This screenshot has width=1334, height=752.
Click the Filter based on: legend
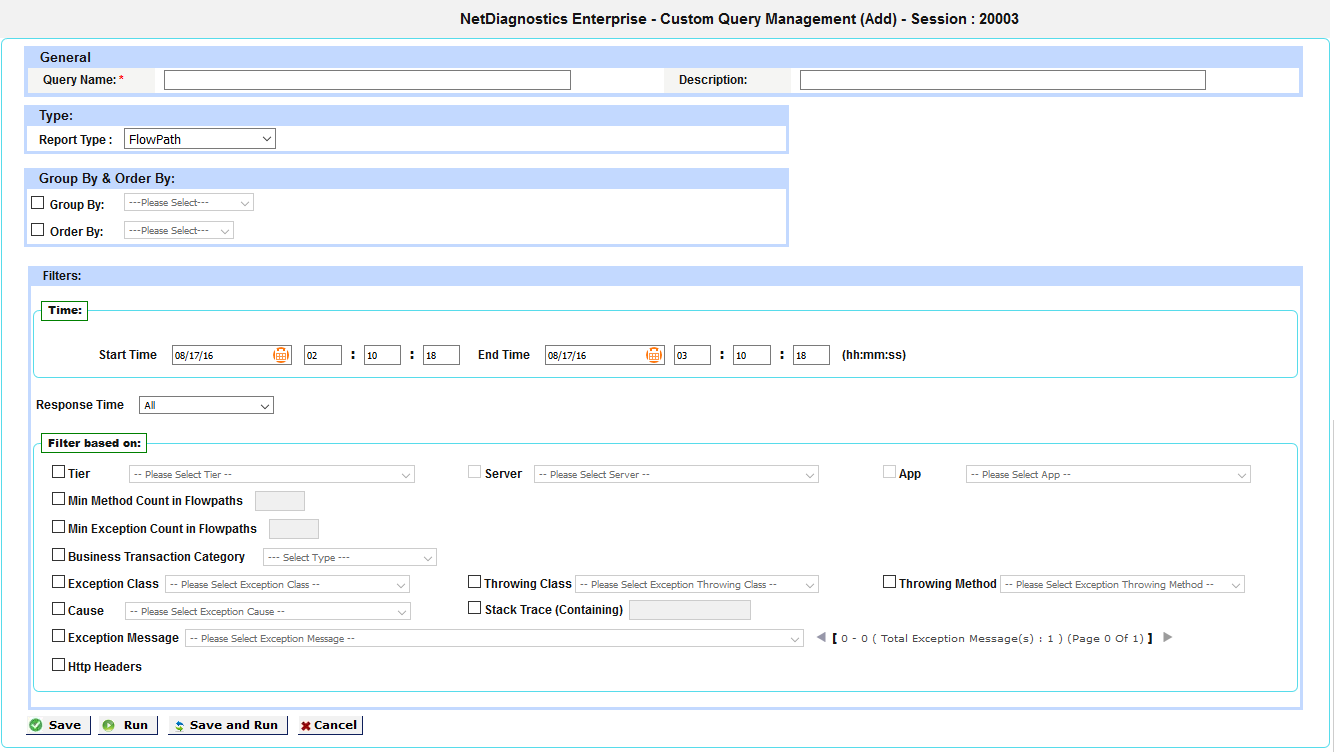click(x=96, y=443)
